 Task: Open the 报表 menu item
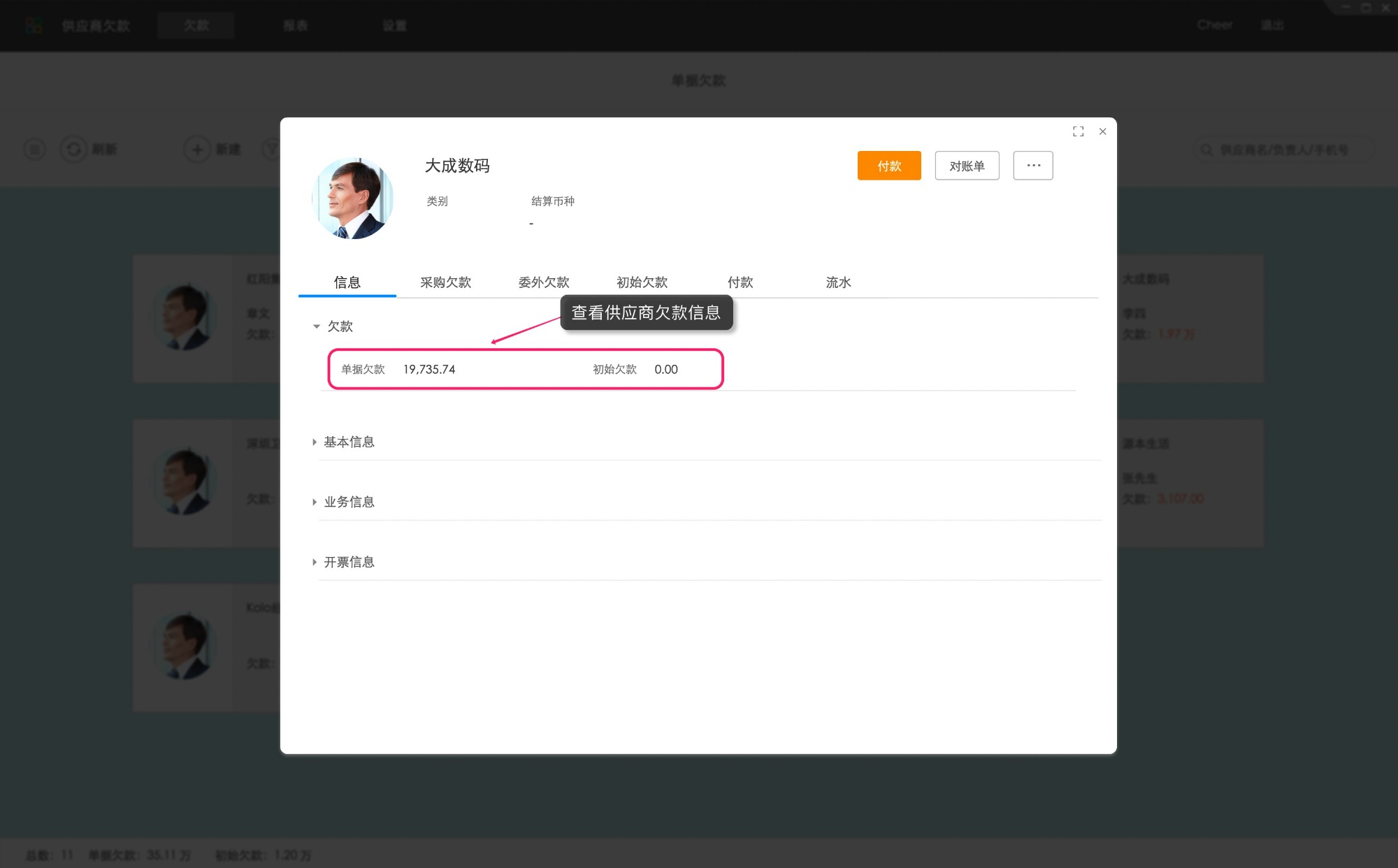click(x=295, y=25)
